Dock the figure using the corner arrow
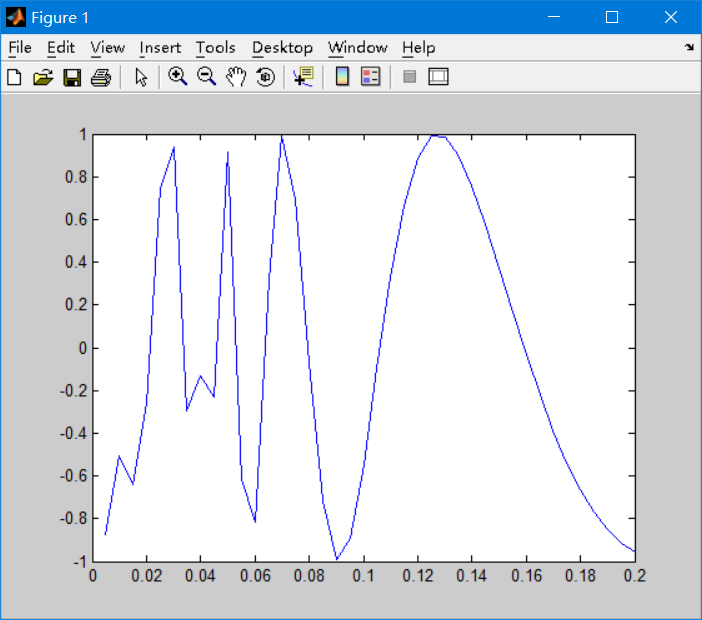The width and height of the screenshot is (702, 620). coord(689,47)
